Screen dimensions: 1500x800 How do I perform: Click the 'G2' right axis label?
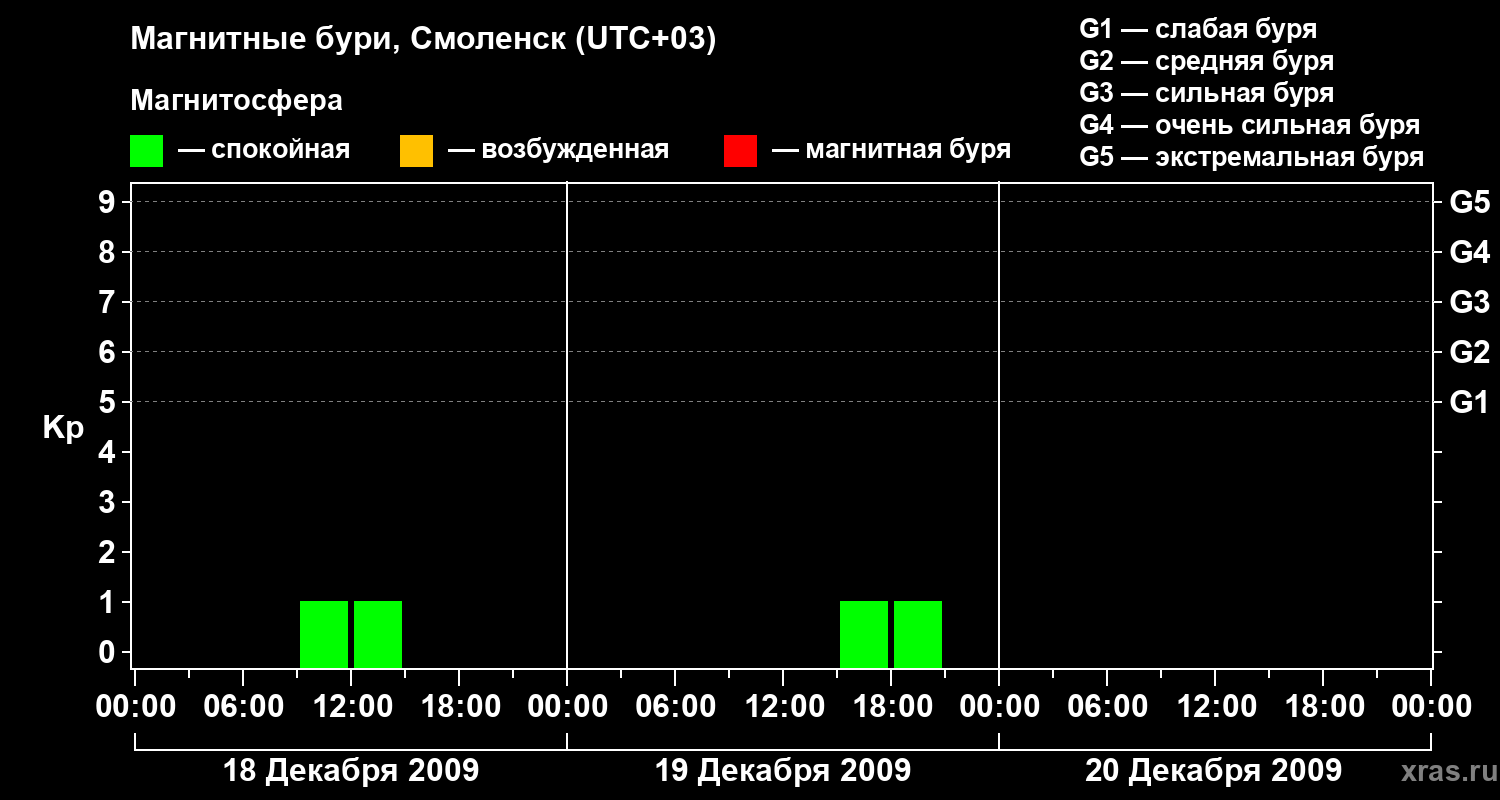[x=1469, y=352]
